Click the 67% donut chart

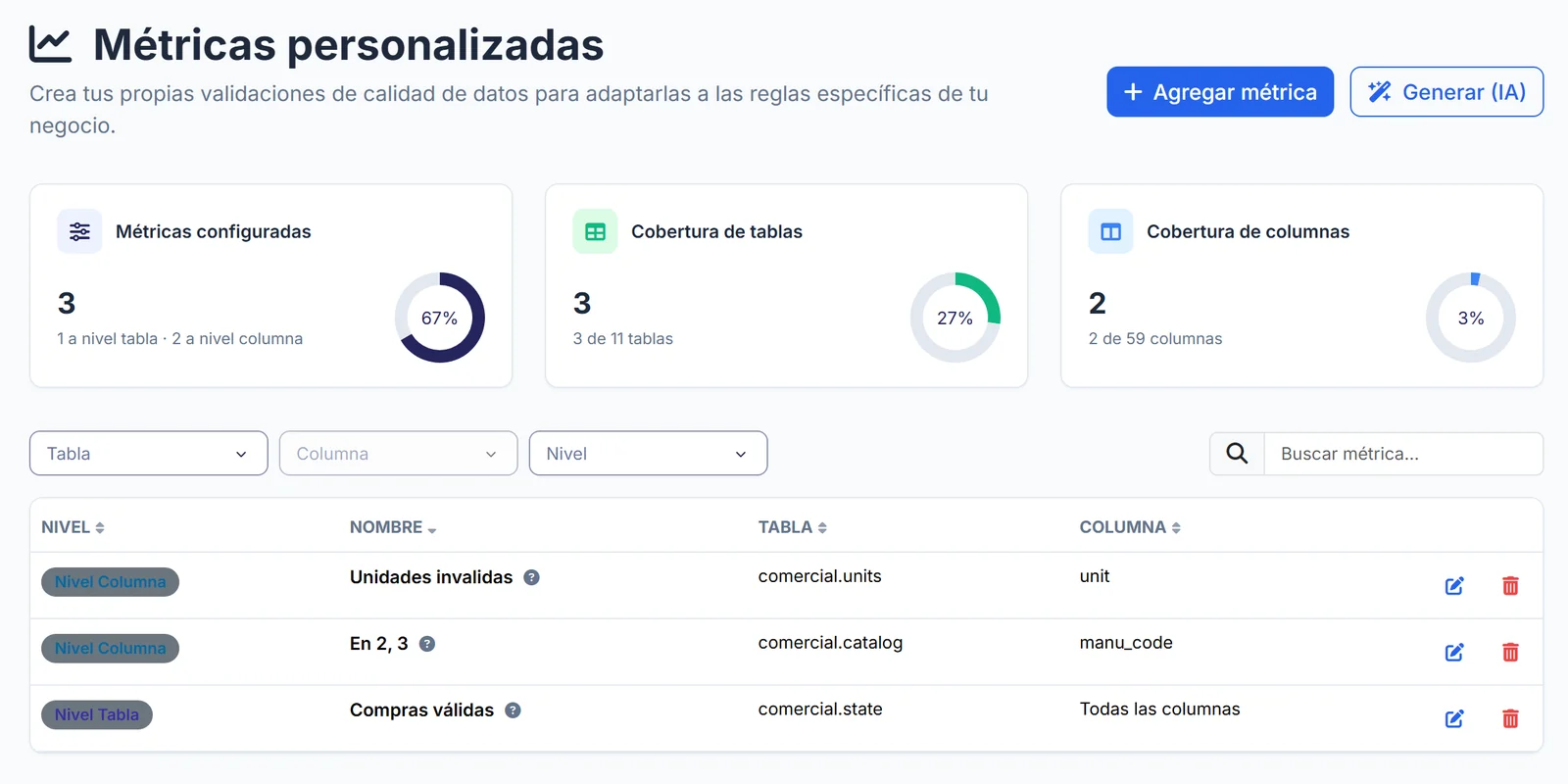[x=440, y=318]
